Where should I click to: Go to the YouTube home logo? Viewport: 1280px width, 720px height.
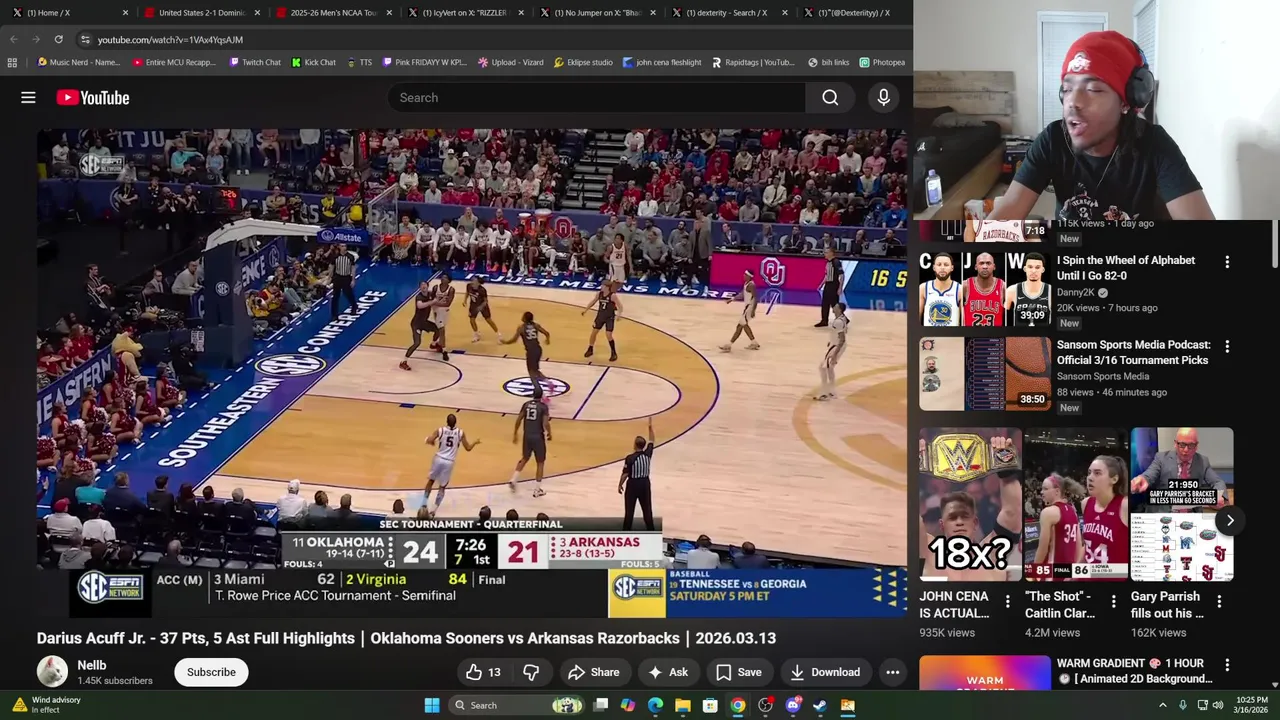pyautogui.click(x=93, y=97)
